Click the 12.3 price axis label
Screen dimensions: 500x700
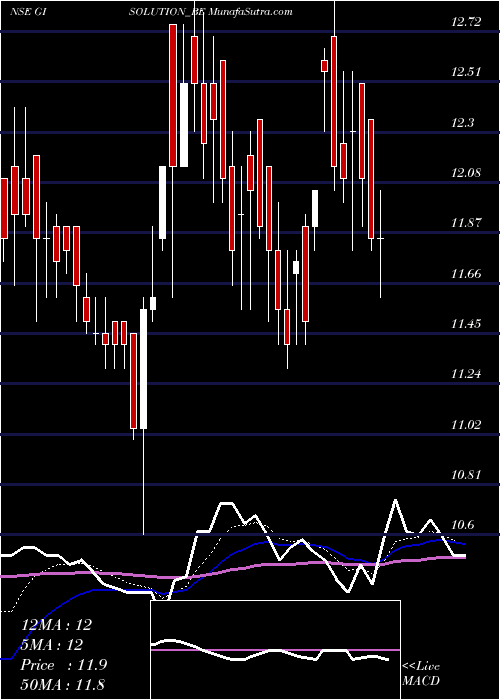pyautogui.click(x=462, y=122)
